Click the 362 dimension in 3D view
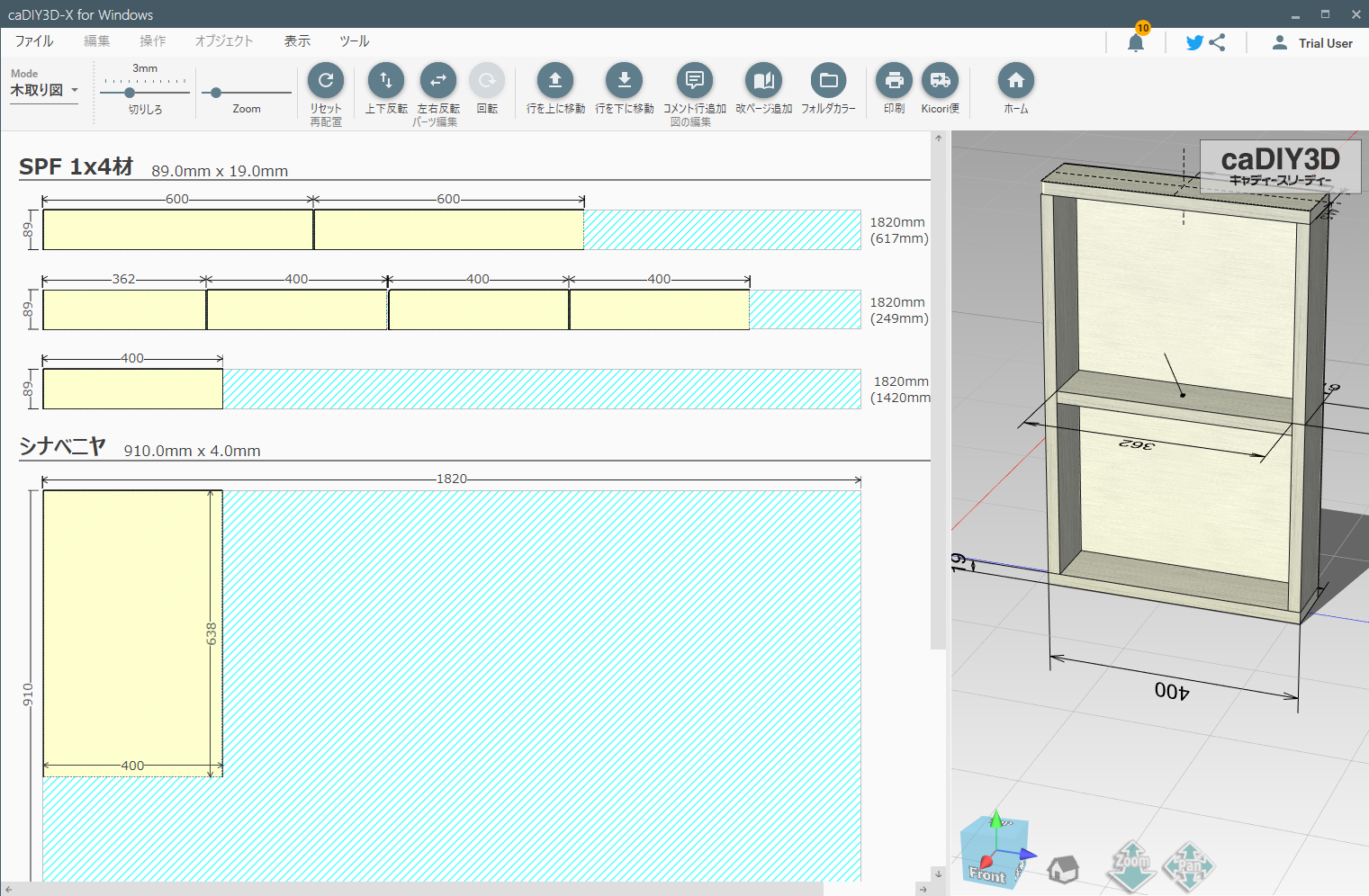Screen dimensions: 1369x896 pos(1137,444)
